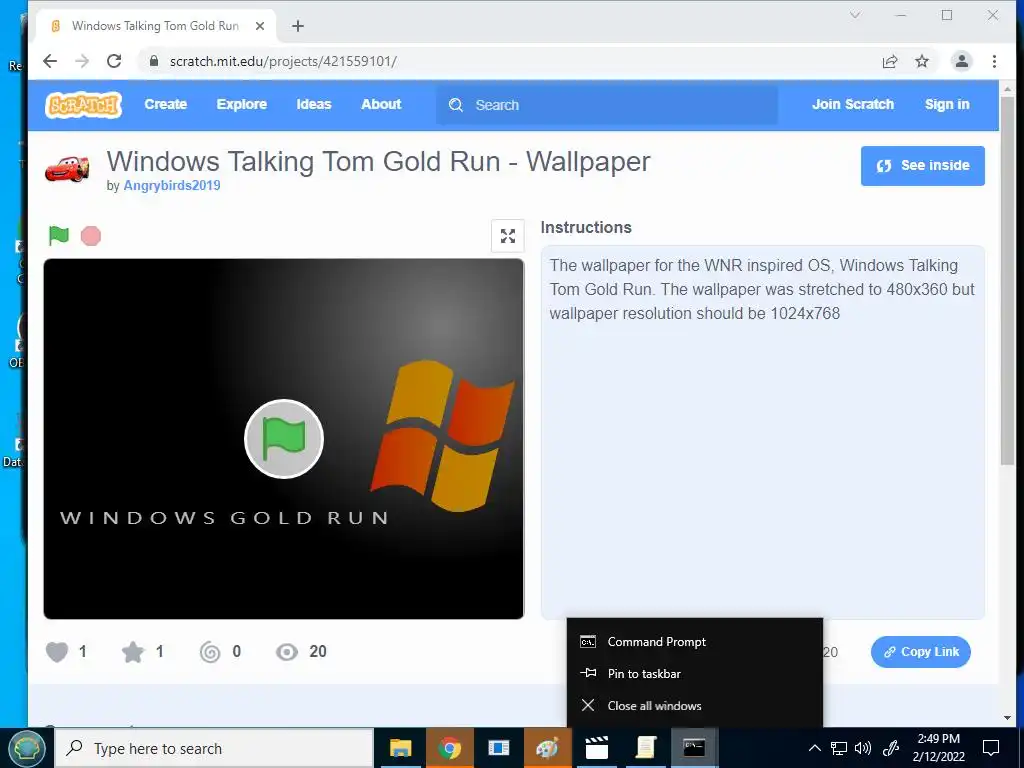Open the notepad scroll taskbar icon
This screenshot has width=1024, height=768.
pyautogui.click(x=645, y=748)
